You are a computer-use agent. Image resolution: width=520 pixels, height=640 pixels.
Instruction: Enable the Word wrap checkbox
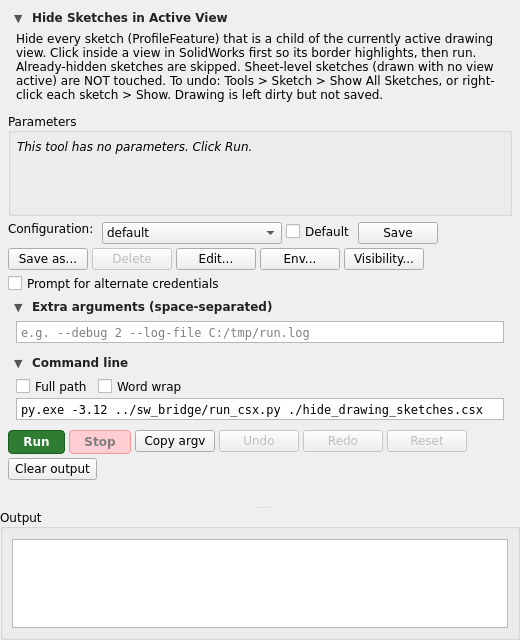tap(105, 386)
